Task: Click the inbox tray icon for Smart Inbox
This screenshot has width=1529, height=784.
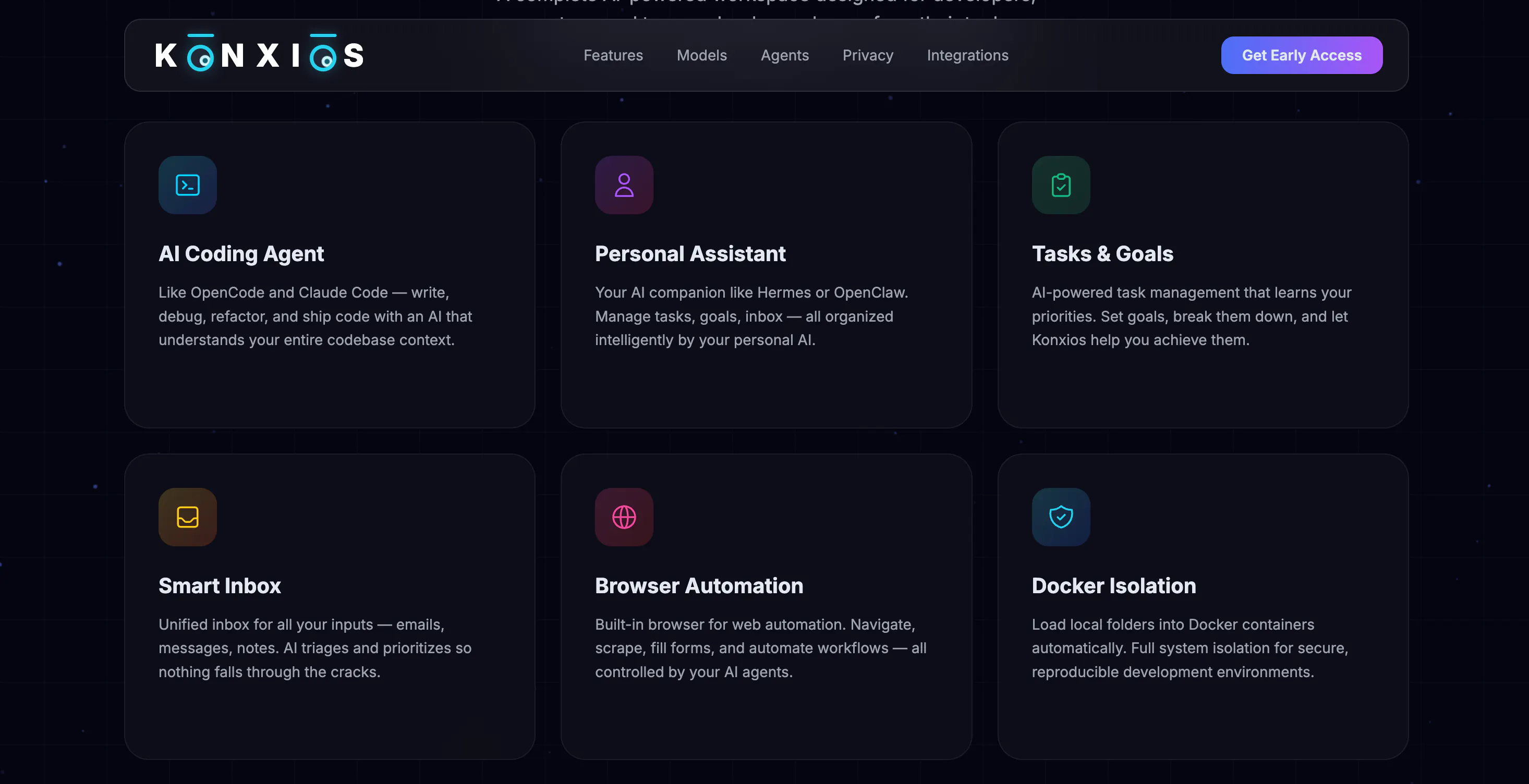Action: coord(188,517)
